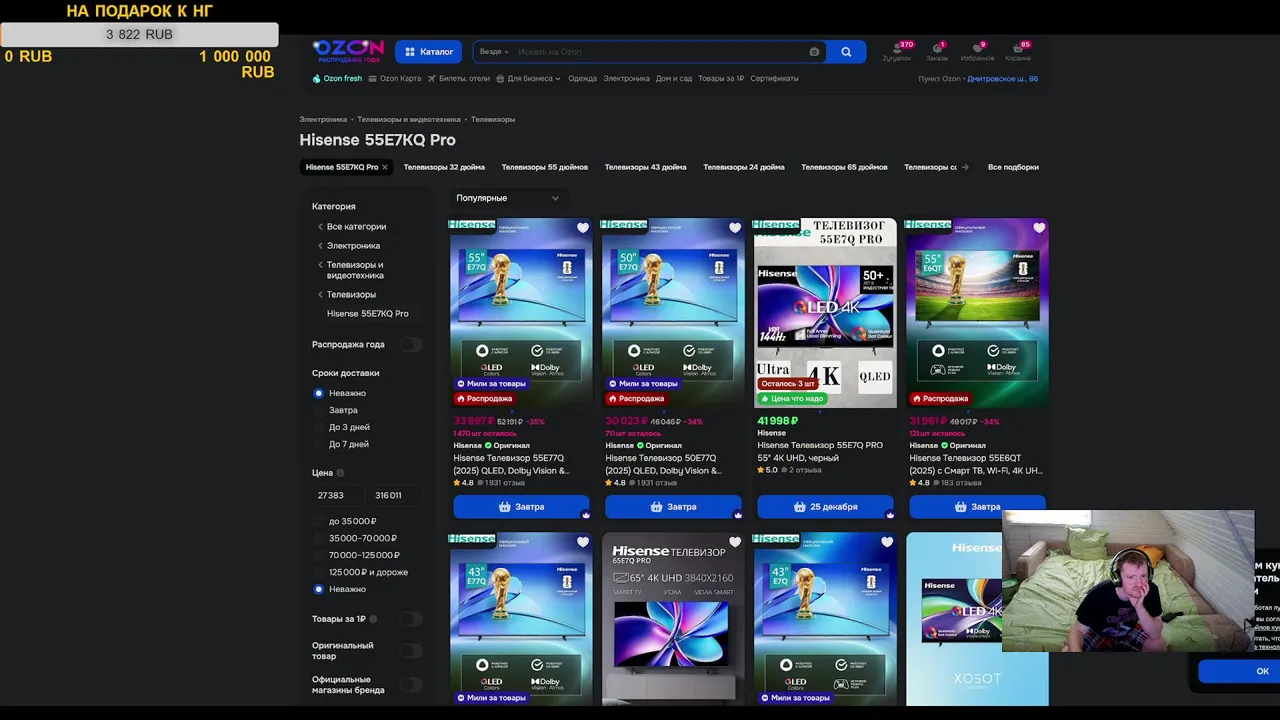
Task: Click the Распродажа badge on the 50E77Q card
Action: pos(636,398)
